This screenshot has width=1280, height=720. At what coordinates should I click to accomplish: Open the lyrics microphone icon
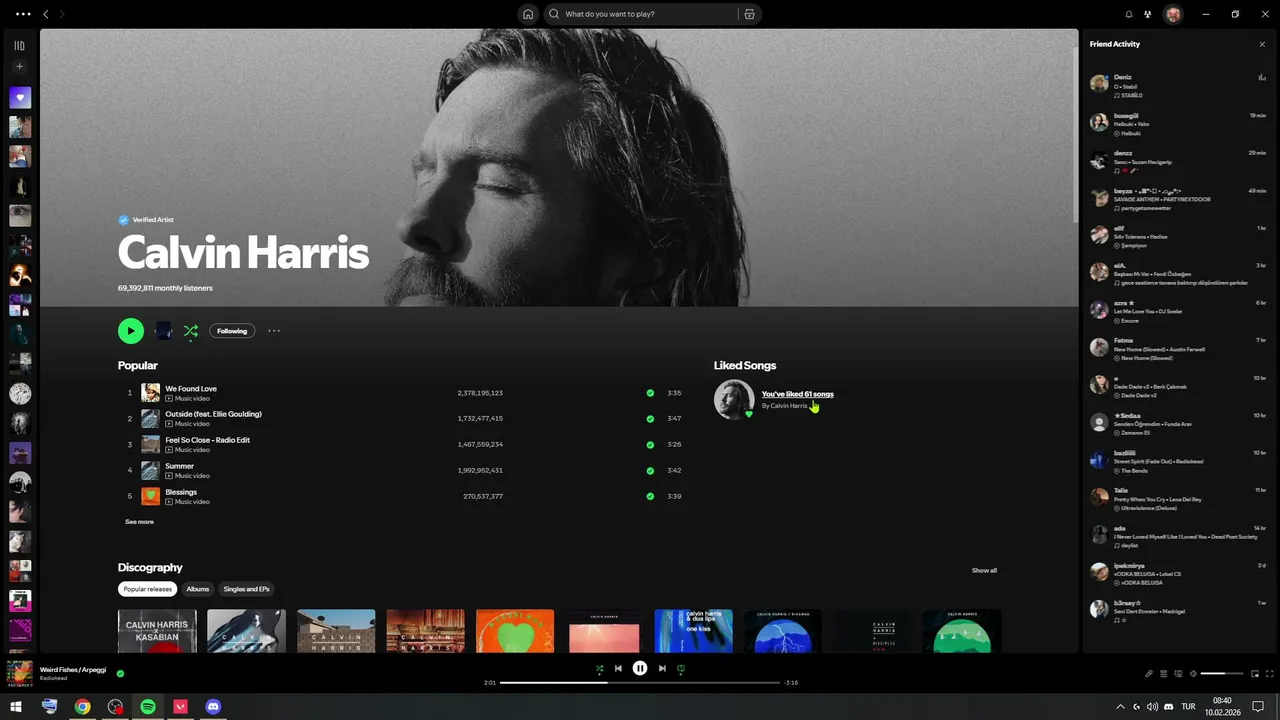point(1149,673)
